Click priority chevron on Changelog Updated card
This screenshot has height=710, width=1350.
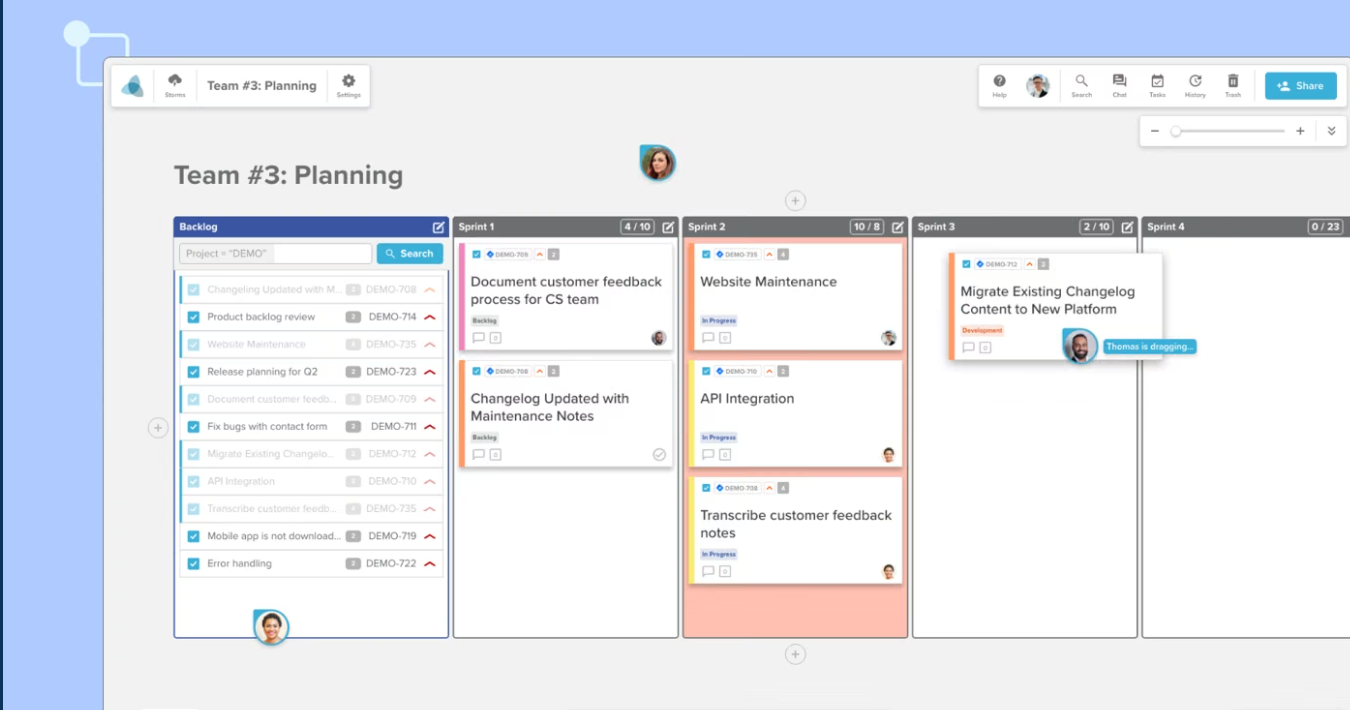point(540,371)
